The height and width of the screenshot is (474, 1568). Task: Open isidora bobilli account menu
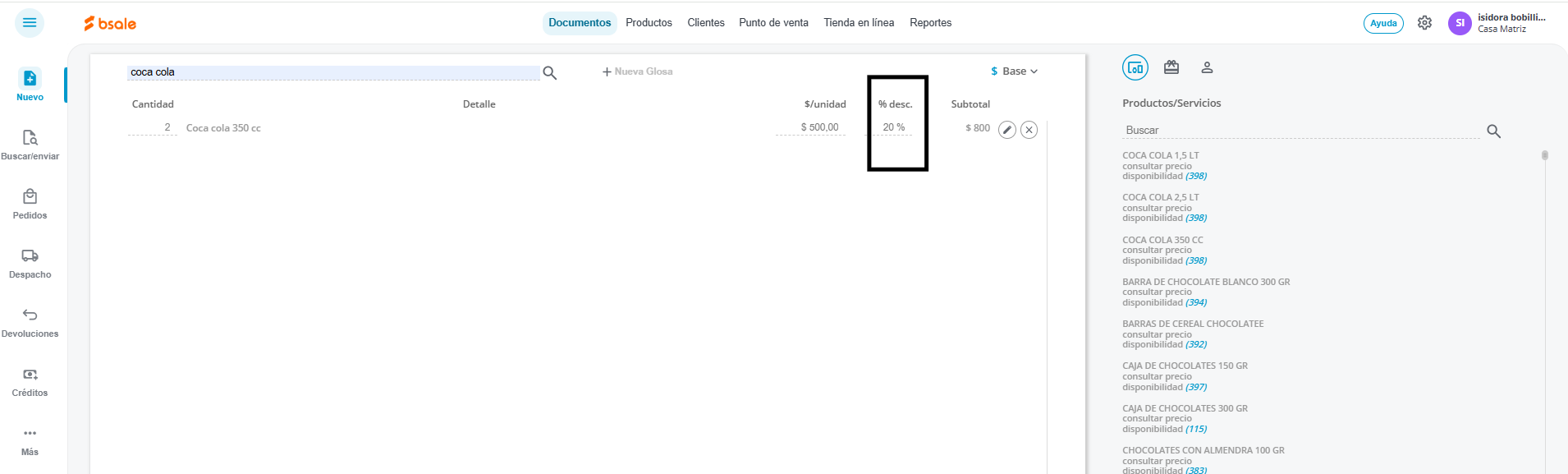[x=1511, y=23]
